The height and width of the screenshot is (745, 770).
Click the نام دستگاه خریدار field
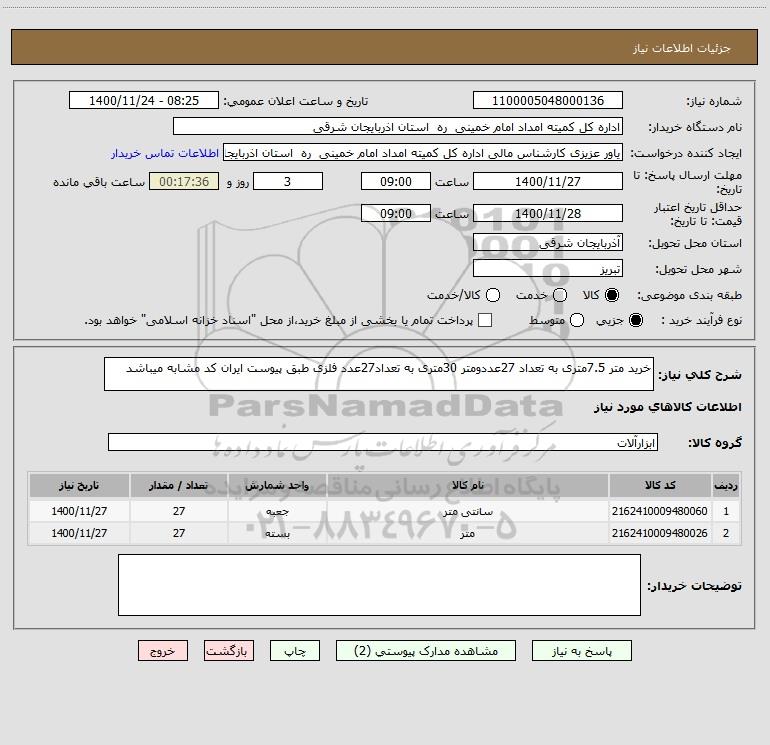point(398,127)
